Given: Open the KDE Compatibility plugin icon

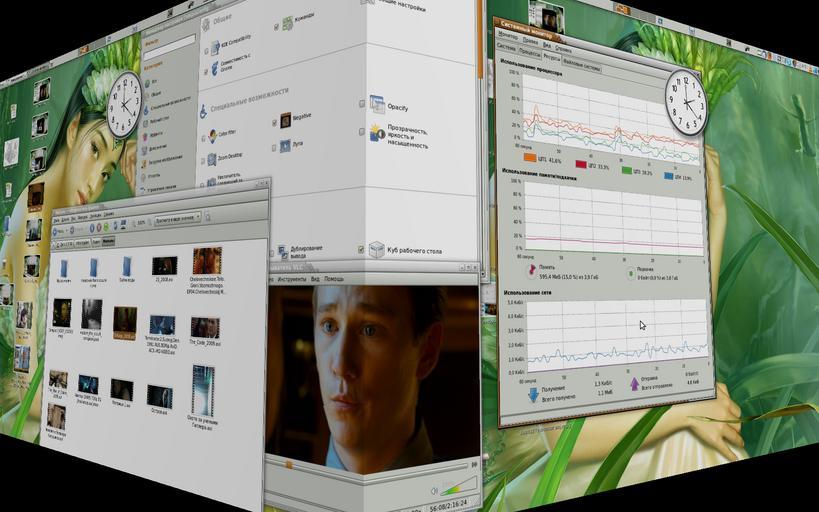Looking at the screenshot, I should 215,46.
